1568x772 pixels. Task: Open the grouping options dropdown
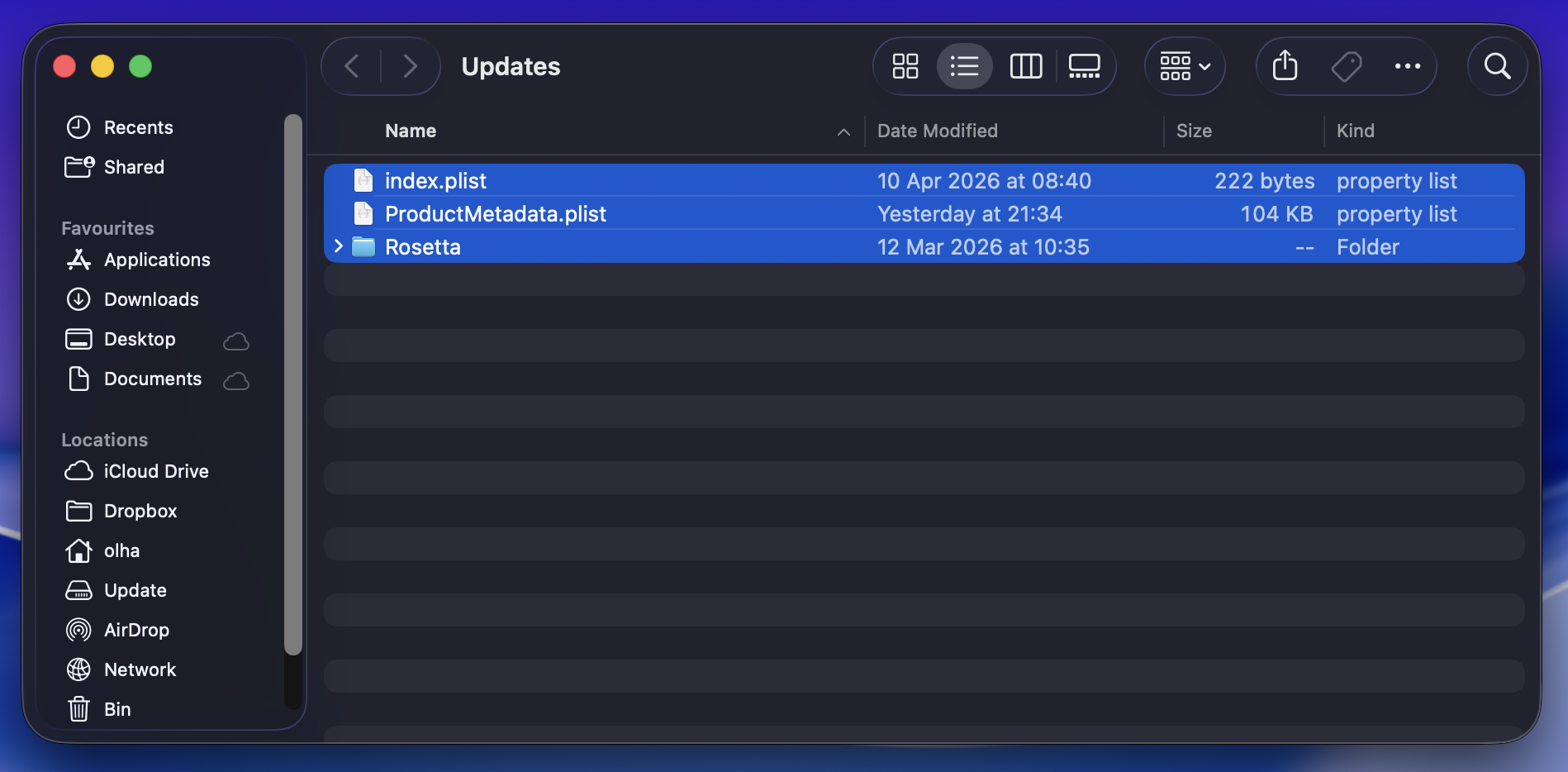[1184, 66]
